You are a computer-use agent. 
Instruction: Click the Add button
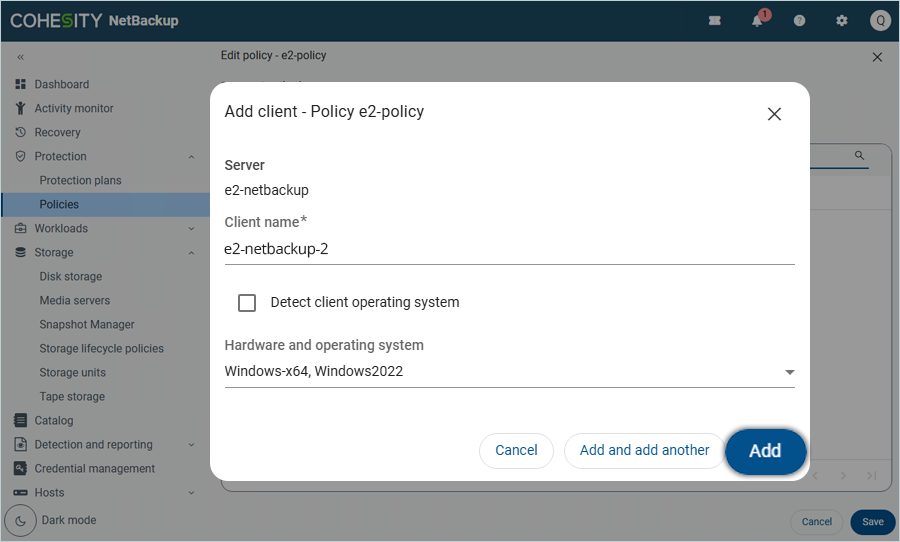point(765,451)
